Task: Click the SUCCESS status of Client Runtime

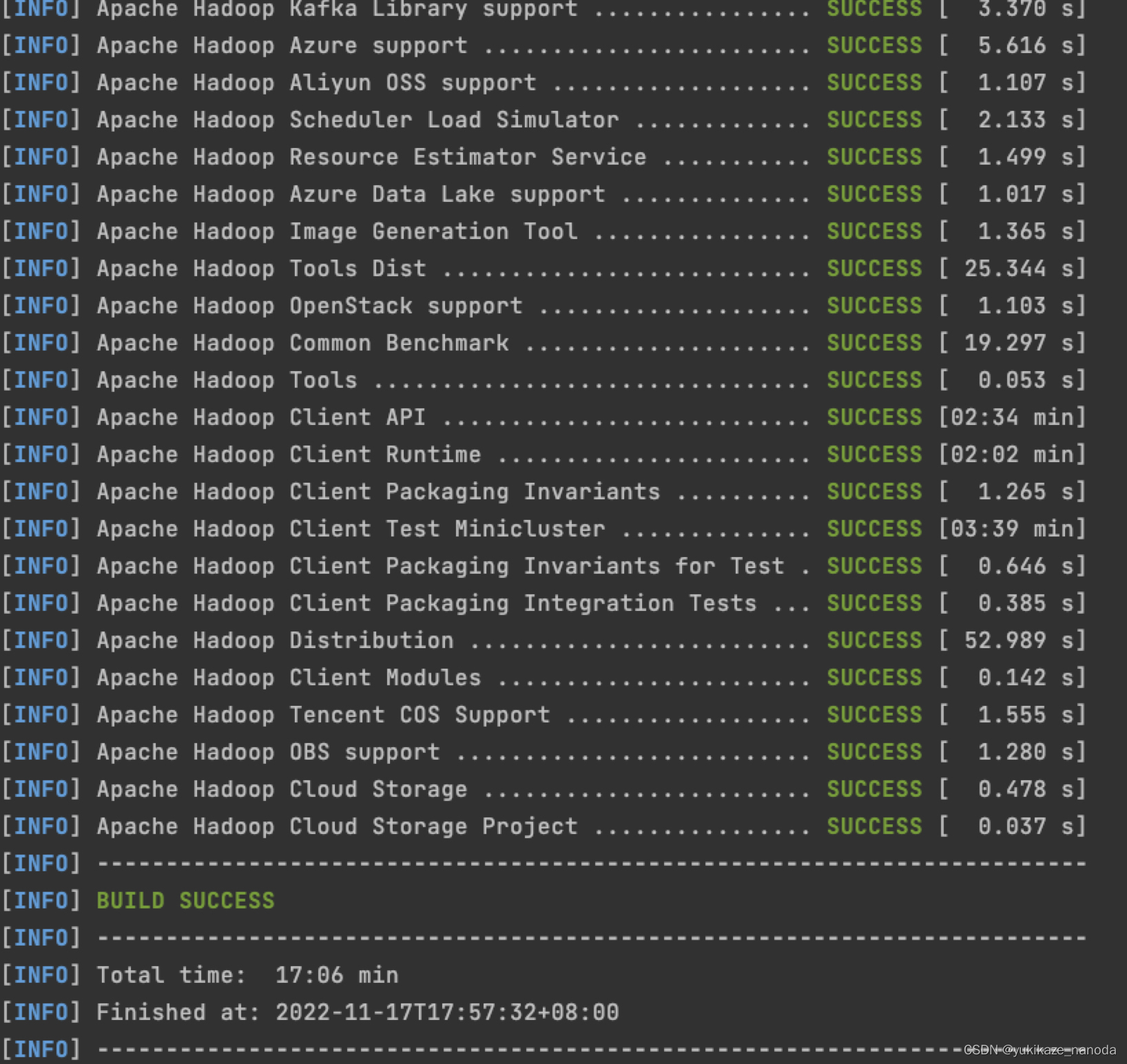Action: click(873, 454)
